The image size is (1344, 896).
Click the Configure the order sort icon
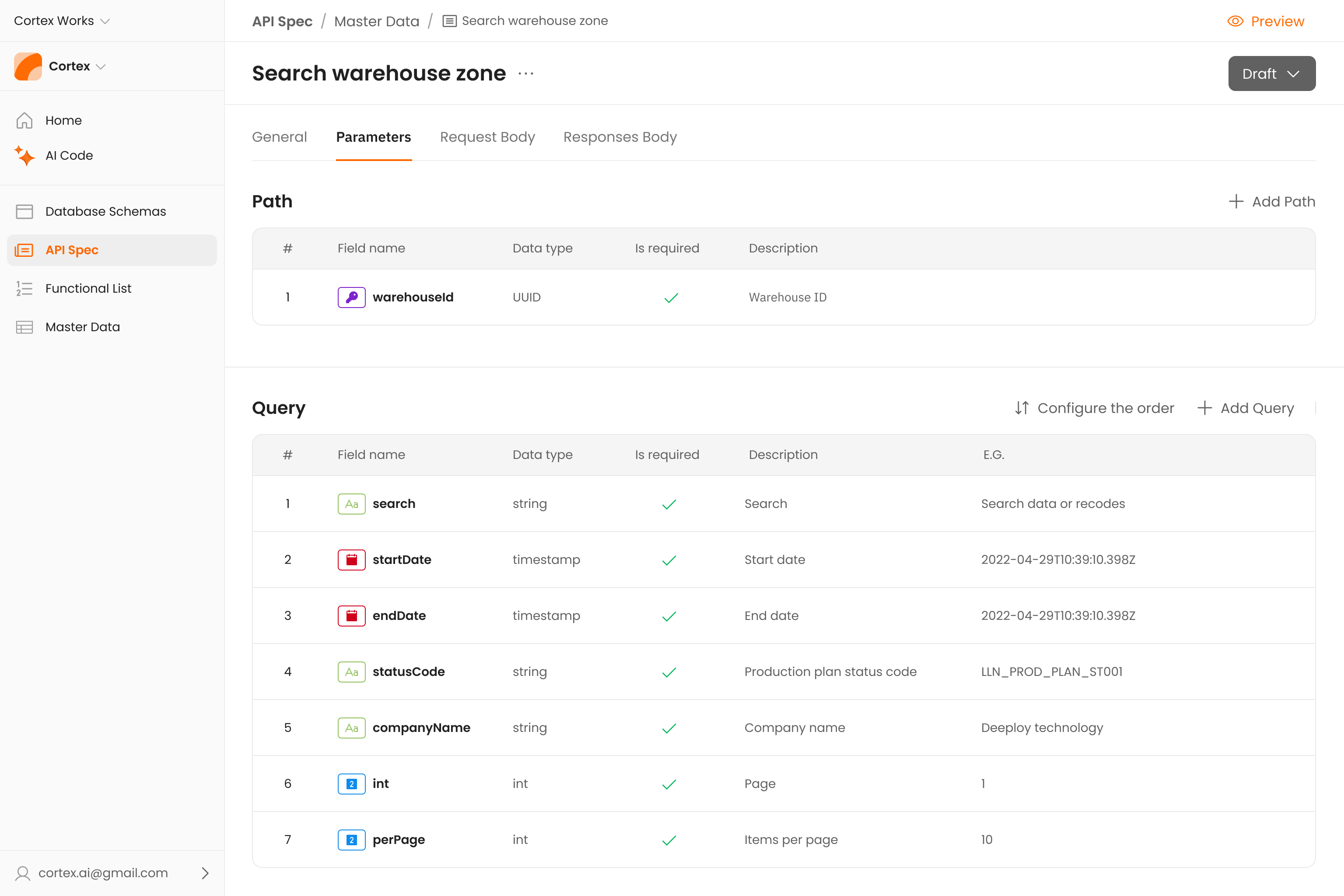coord(1022,408)
